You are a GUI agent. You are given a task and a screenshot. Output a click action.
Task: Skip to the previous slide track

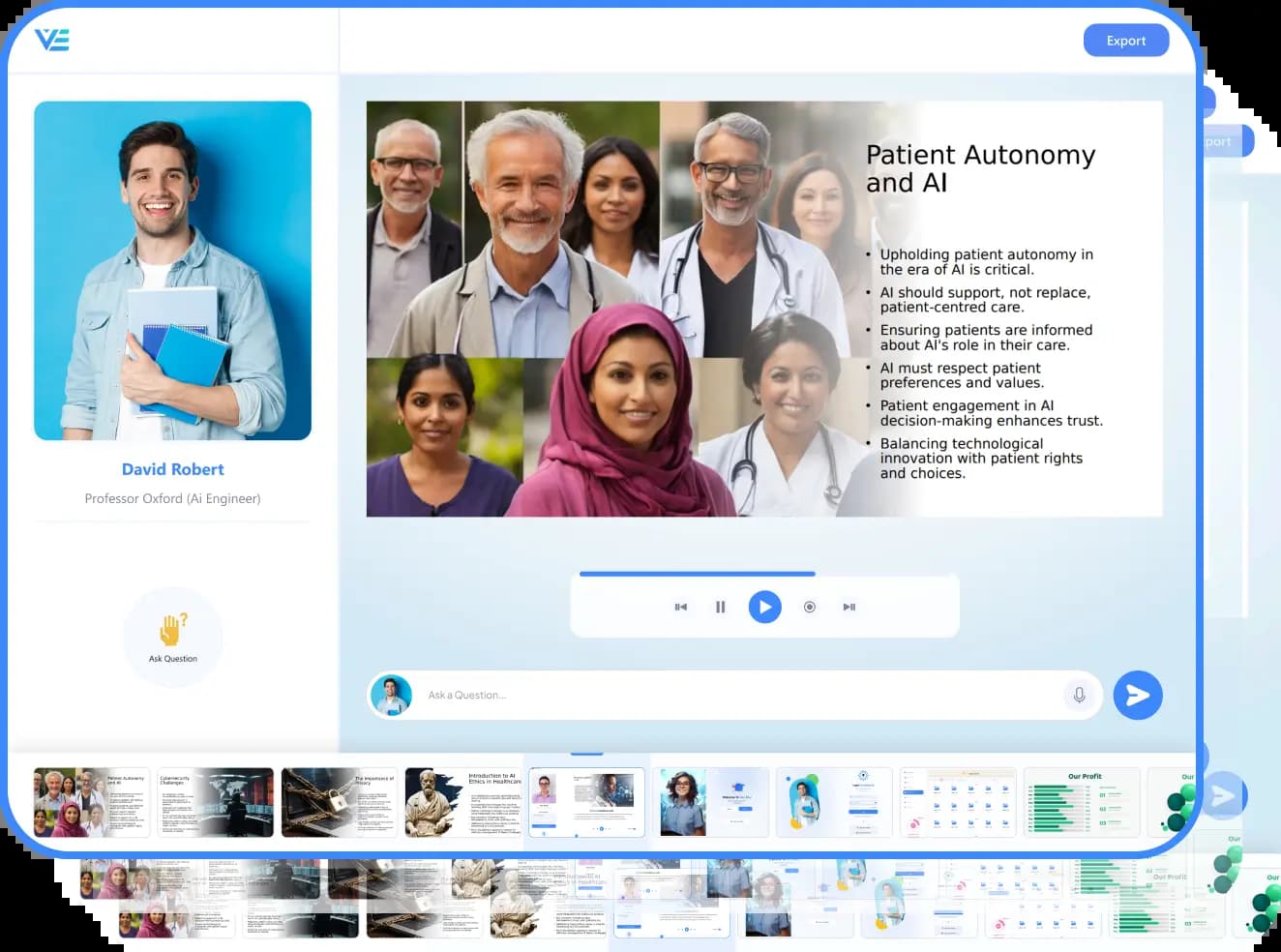tap(681, 608)
